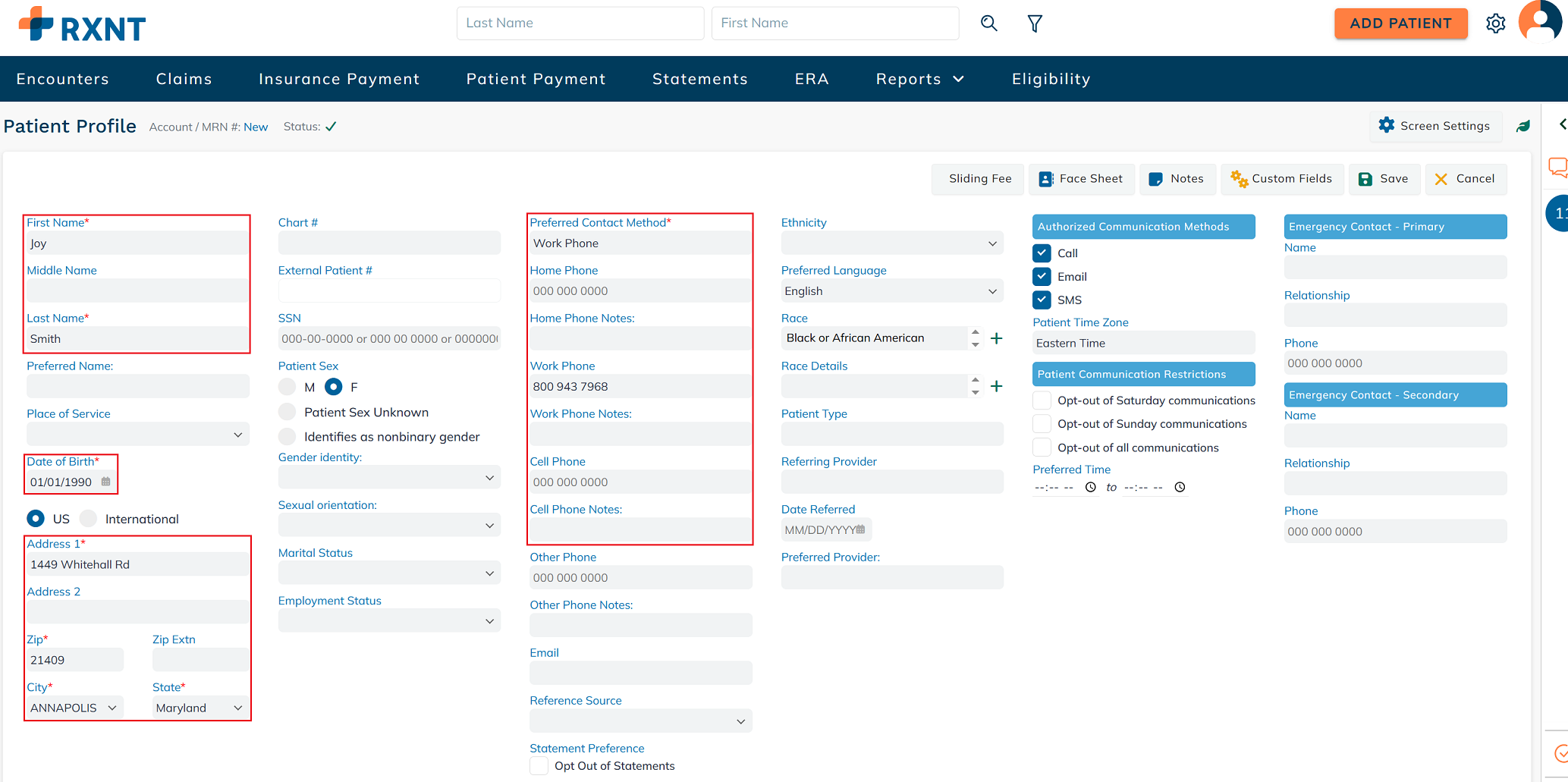Add a Race entry with plus icon

[x=997, y=338]
